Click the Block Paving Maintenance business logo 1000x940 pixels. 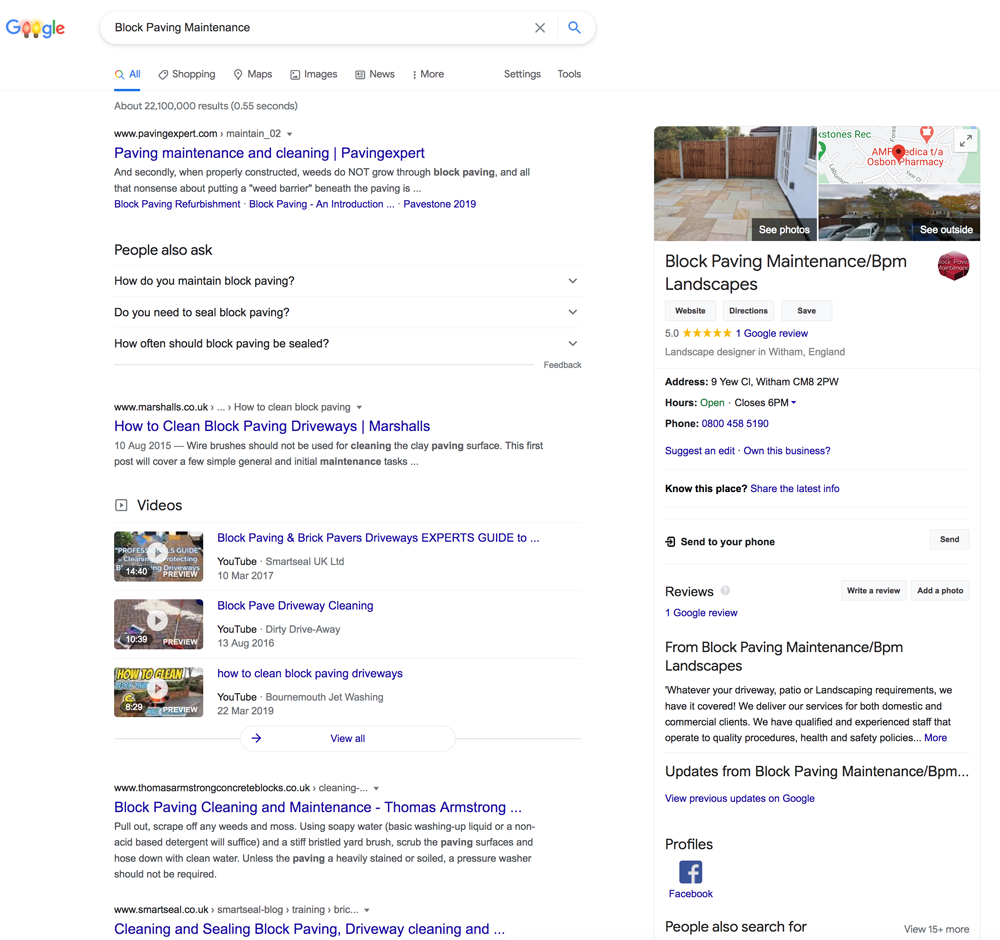(953, 266)
